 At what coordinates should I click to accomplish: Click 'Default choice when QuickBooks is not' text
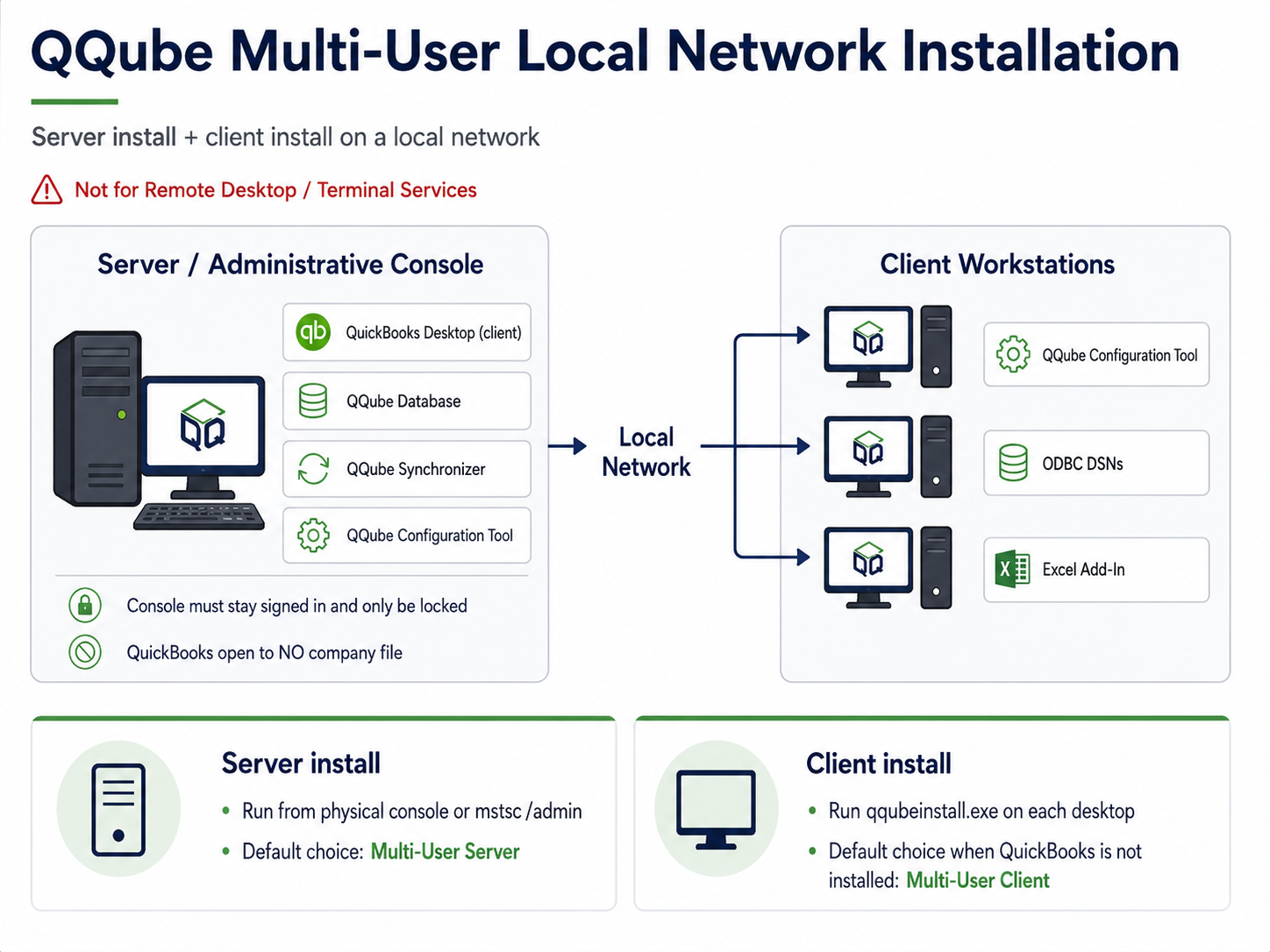[x=985, y=851]
